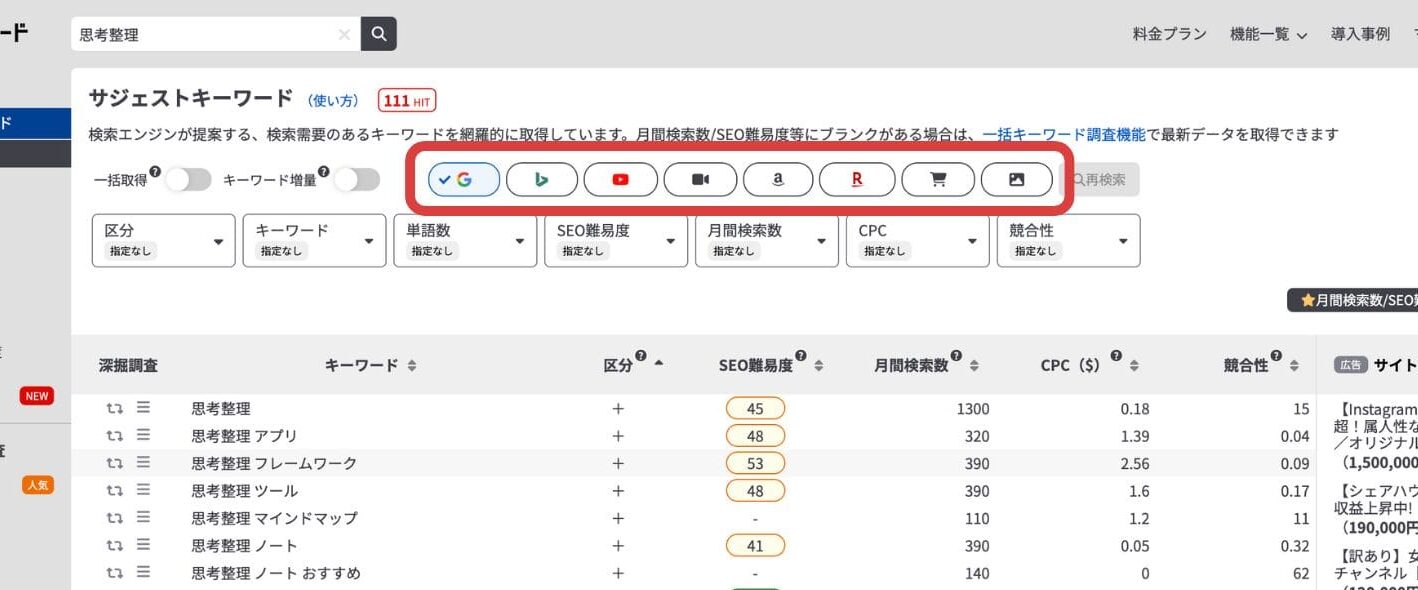This screenshot has height=590, width=1418.
Task: Open the 導入事例 menu item
Action: click(1360, 34)
